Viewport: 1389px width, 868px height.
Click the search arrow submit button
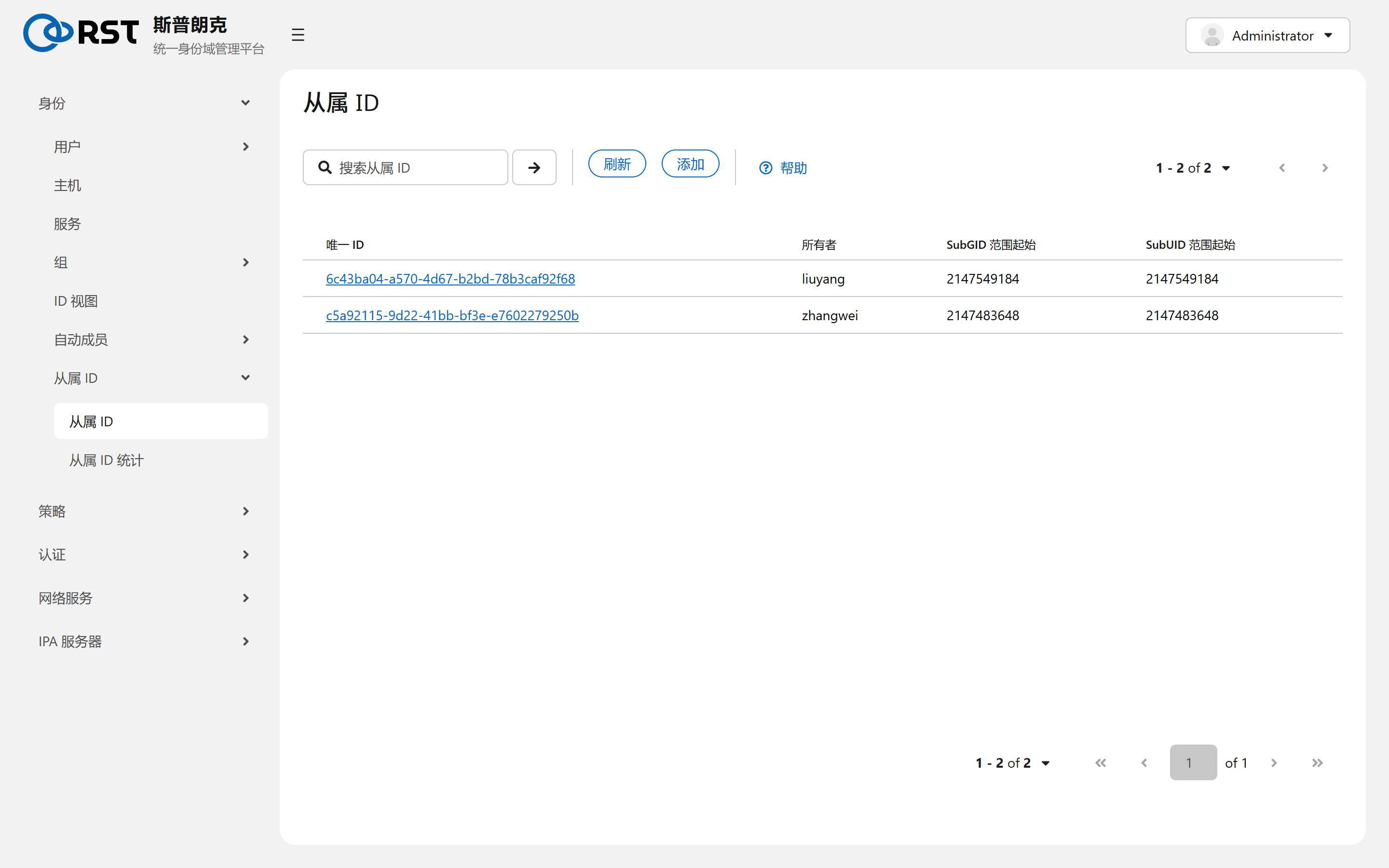(x=534, y=168)
